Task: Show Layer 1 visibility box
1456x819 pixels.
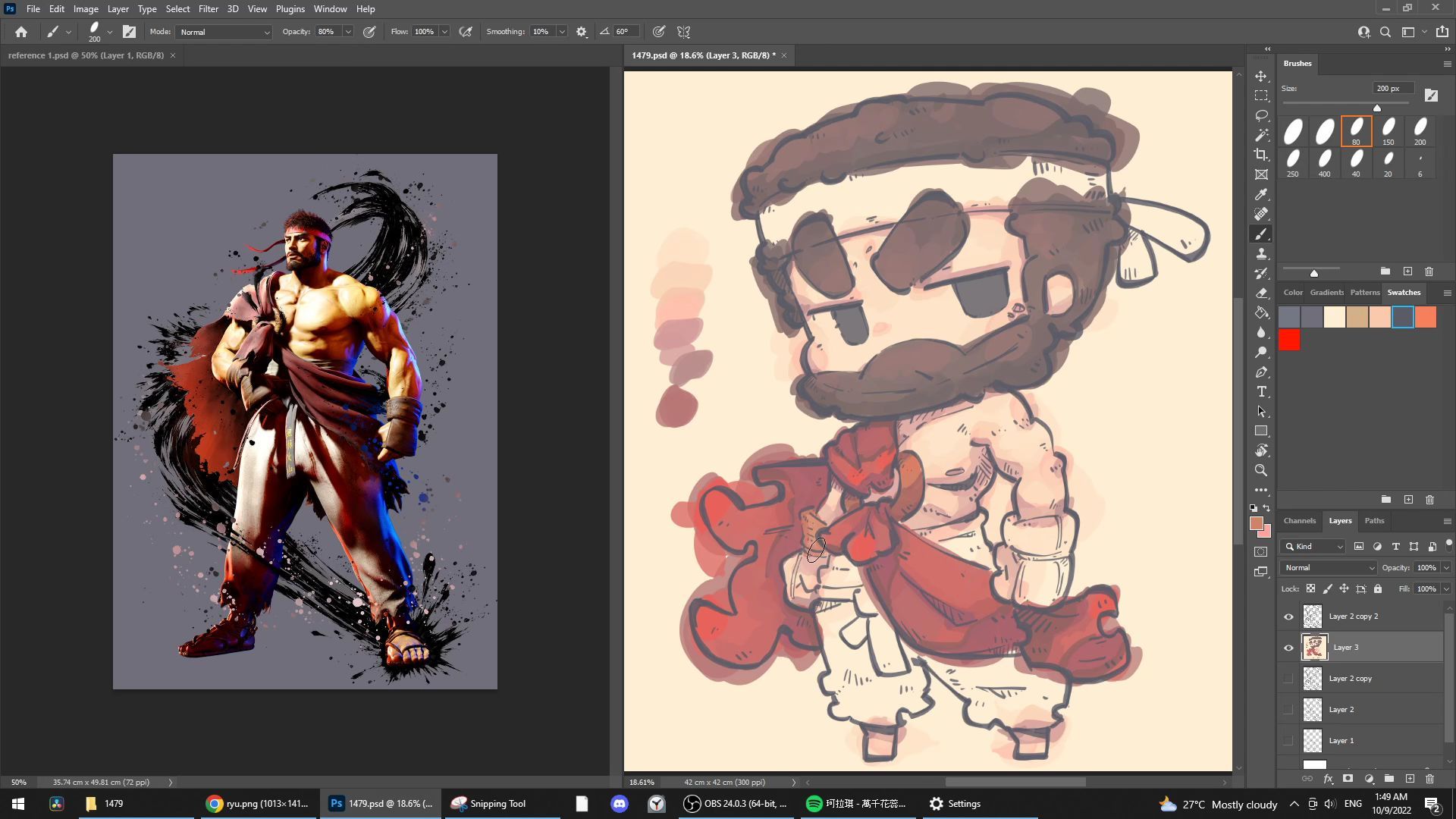Action: pyautogui.click(x=1288, y=741)
